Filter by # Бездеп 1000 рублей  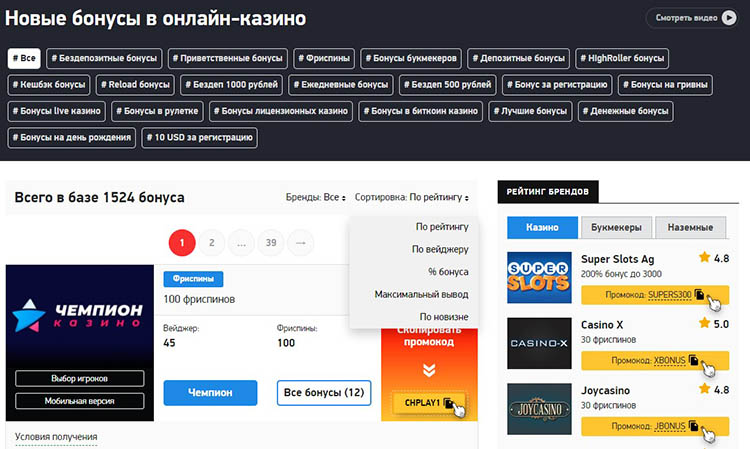tap(232, 85)
